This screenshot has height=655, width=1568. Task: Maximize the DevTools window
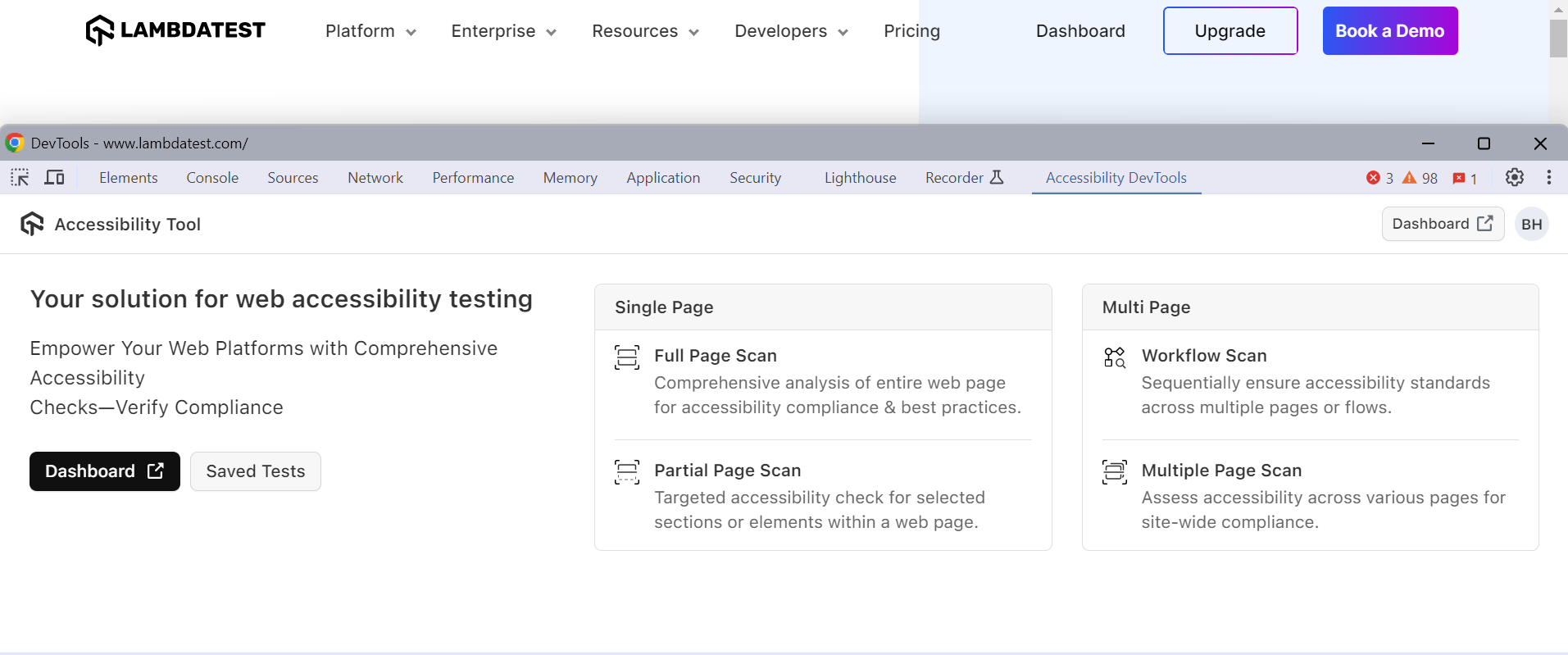coord(1484,143)
